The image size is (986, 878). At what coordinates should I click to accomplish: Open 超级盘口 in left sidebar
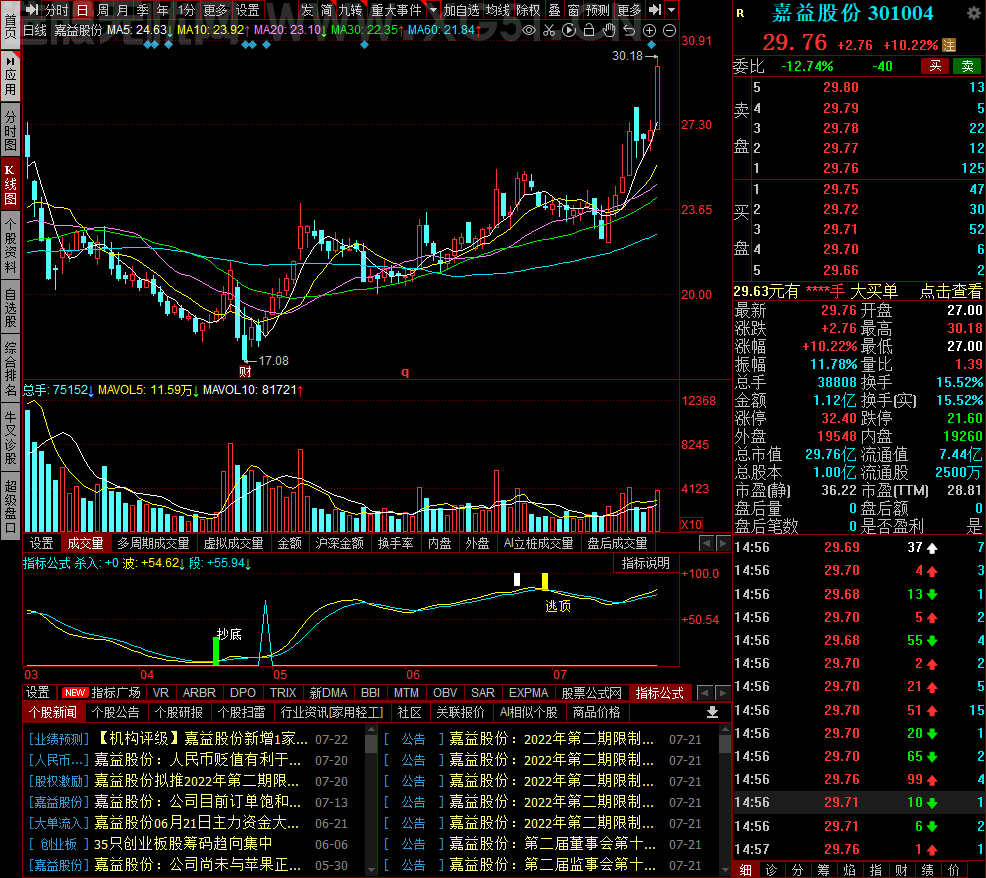coord(10,506)
